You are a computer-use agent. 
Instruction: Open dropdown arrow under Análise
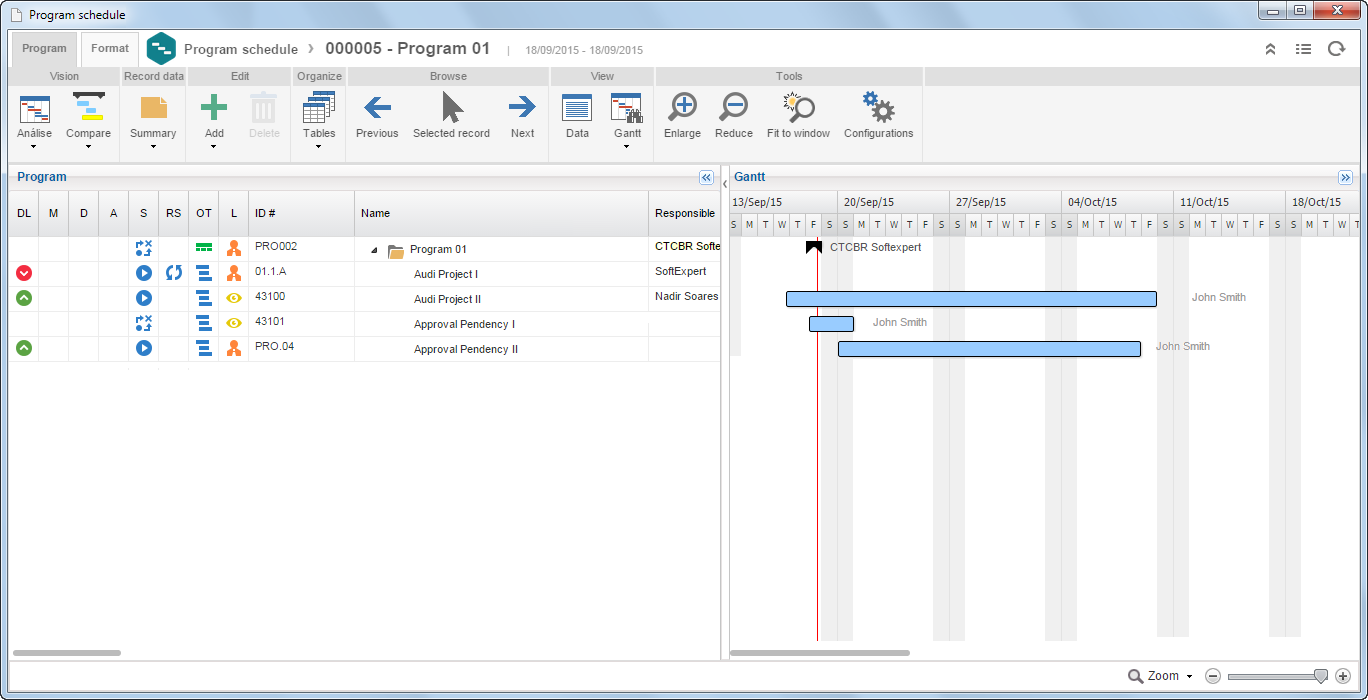coord(35,147)
